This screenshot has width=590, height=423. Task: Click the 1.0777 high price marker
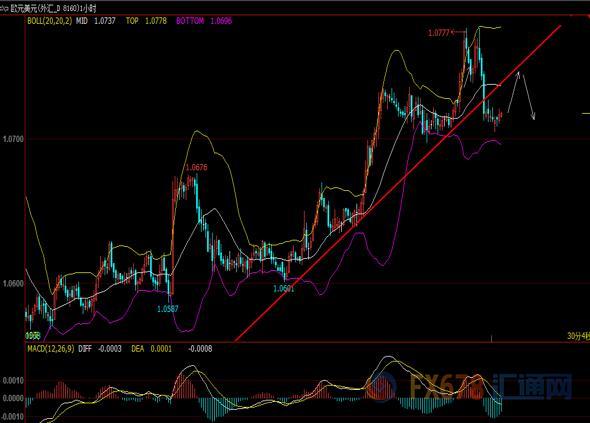coord(439,33)
